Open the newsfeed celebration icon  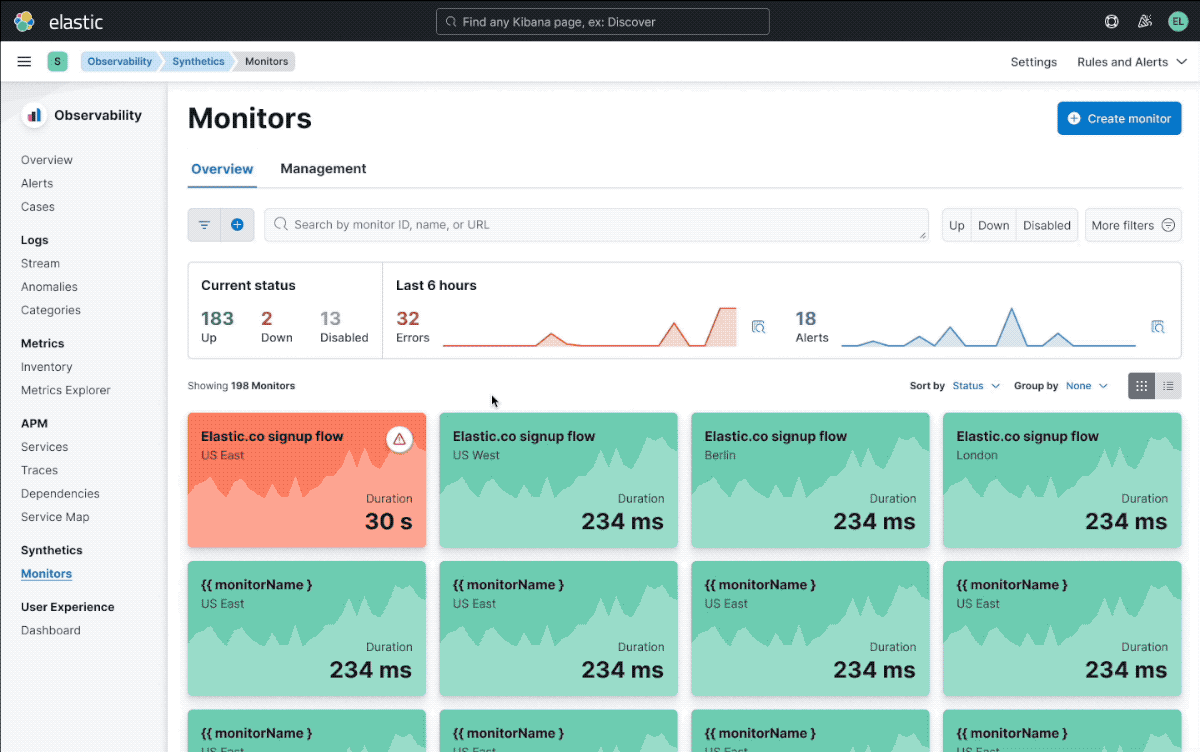[1145, 21]
